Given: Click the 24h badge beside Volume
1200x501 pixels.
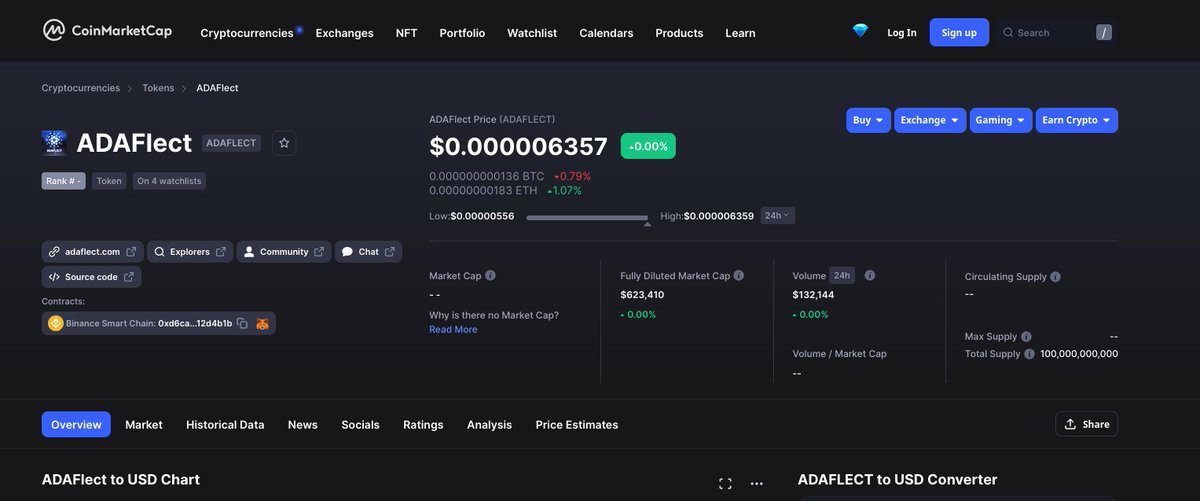Looking at the screenshot, I should pos(842,275).
